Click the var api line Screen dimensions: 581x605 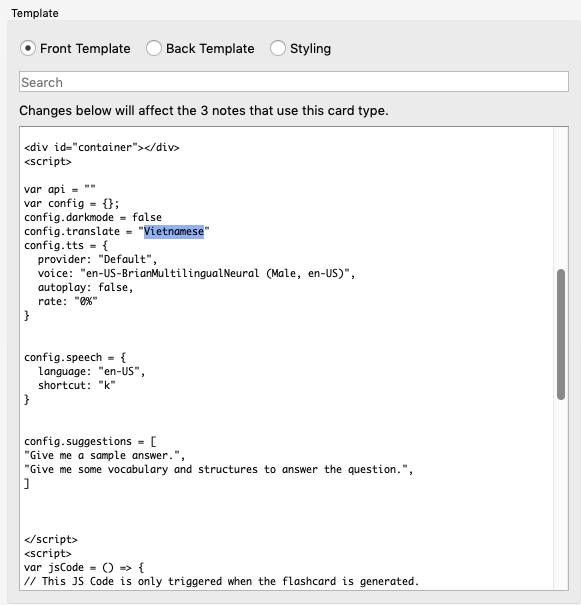(x=60, y=189)
